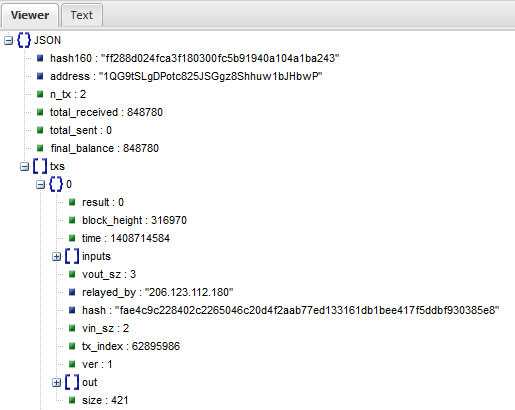Click the out array bracket icon

[72, 382]
